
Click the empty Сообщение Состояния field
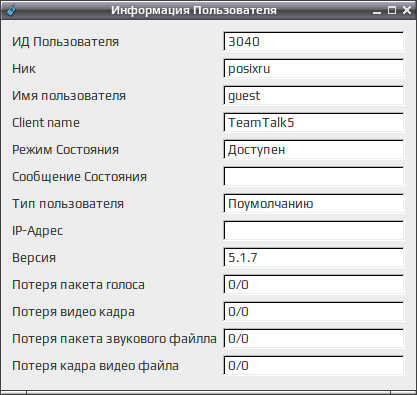click(314, 177)
